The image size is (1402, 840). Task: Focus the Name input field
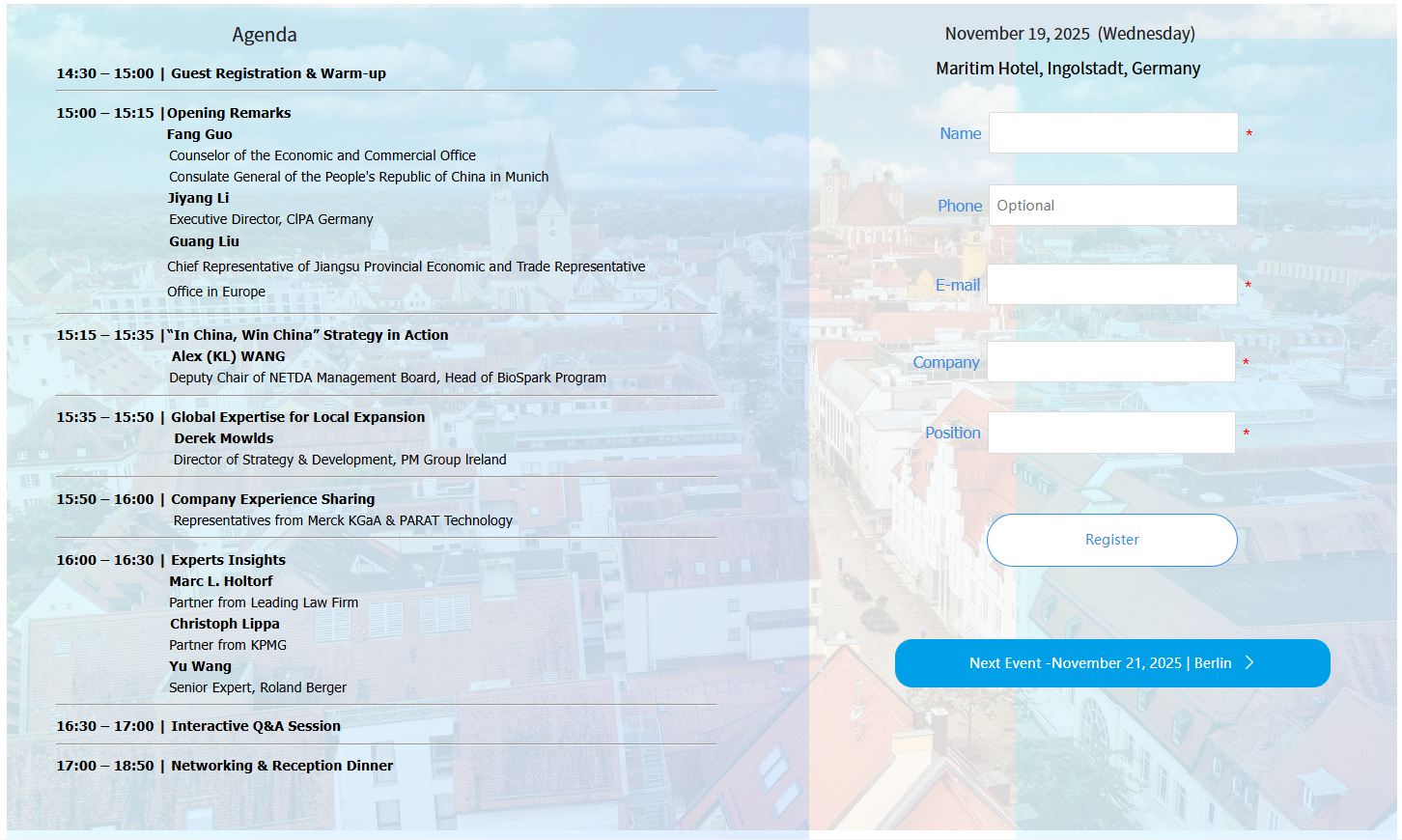(x=1113, y=133)
